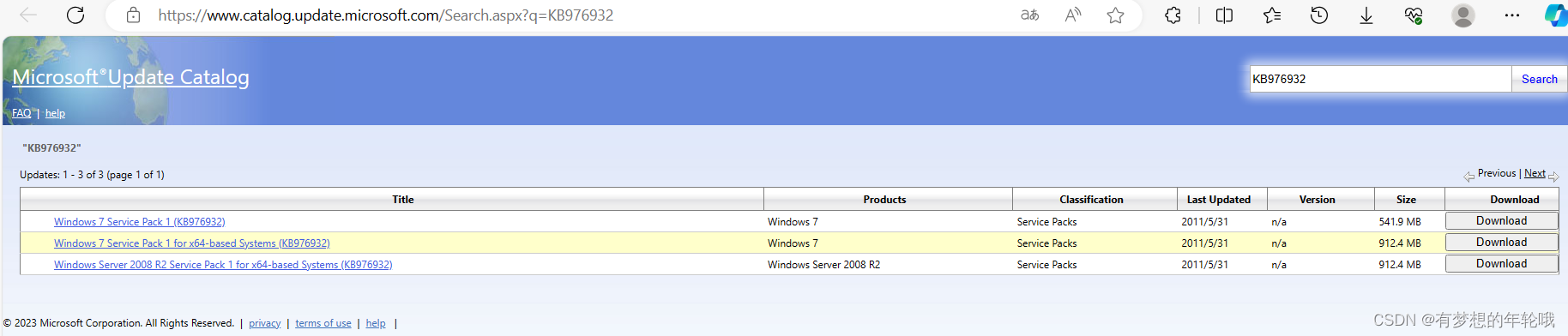Download Windows Server 2008 R2 Service Pack
The image size is (1568, 336).
point(1501,264)
